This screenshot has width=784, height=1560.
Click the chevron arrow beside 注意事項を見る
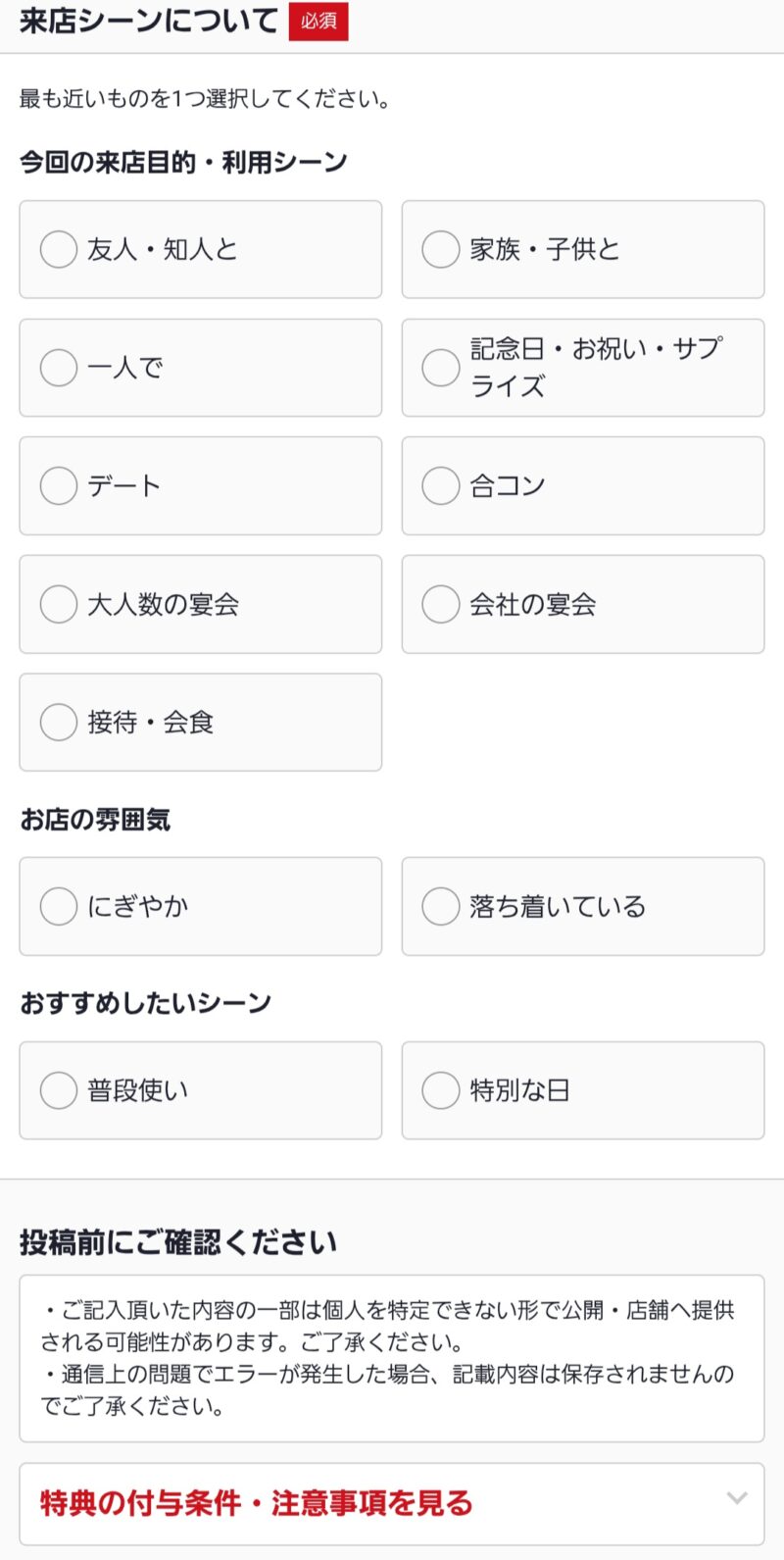[x=737, y=1498]
